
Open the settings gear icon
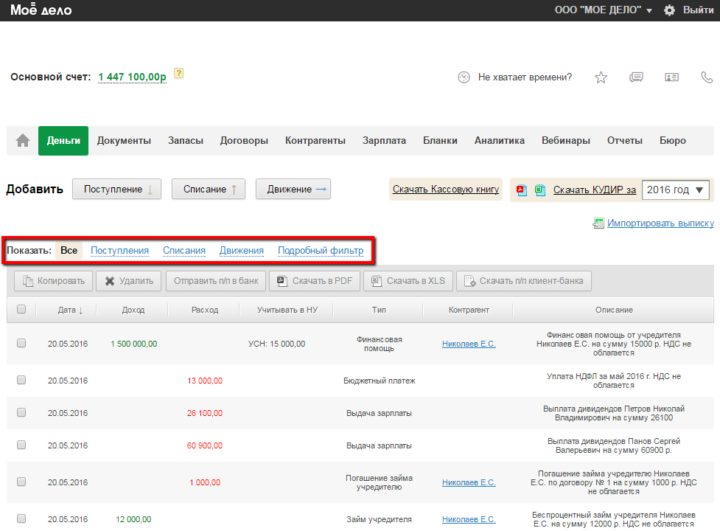tap(669, 10)
